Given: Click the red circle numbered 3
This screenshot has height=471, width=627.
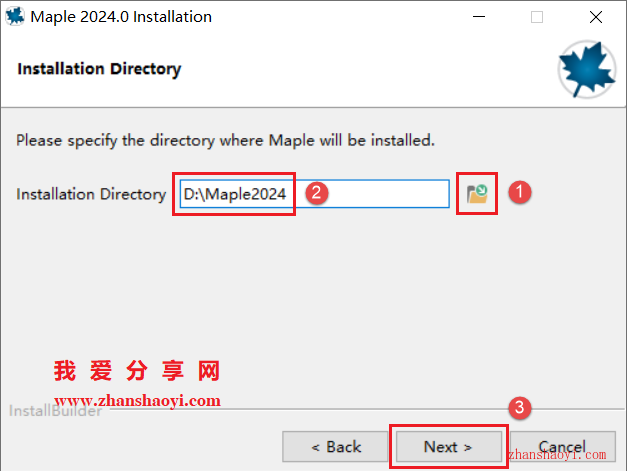Looking at the screenshot, I should 519,408.
